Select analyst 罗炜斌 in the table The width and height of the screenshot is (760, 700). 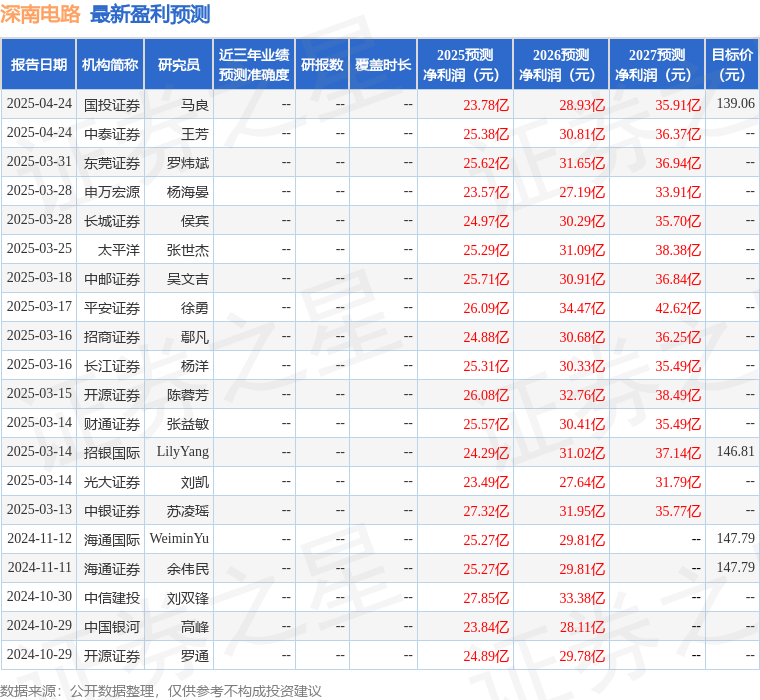tap(188, 162)
